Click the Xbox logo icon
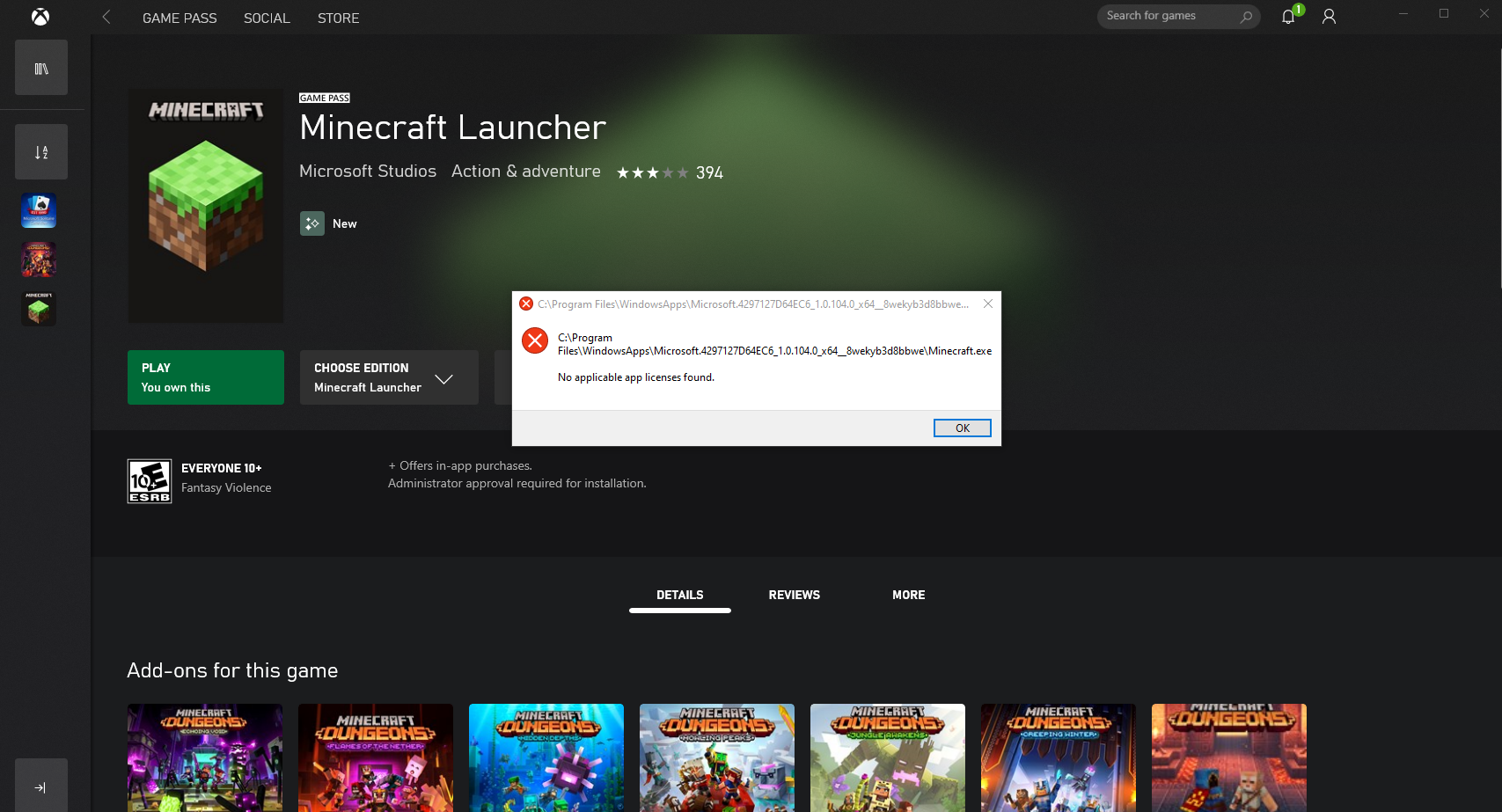The width and height of the screenshot is (1502, 812). click(40, 17)
